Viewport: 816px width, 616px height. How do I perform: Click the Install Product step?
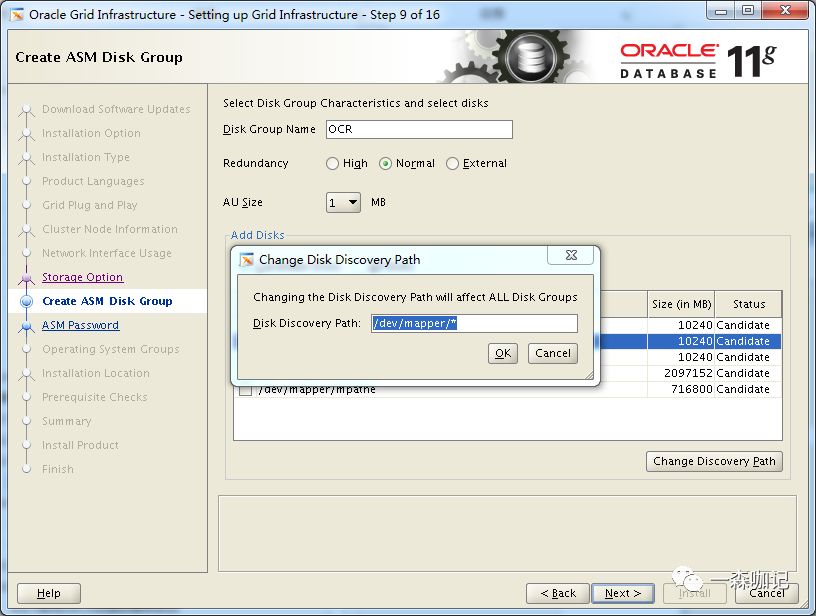[x=80, y=445]
